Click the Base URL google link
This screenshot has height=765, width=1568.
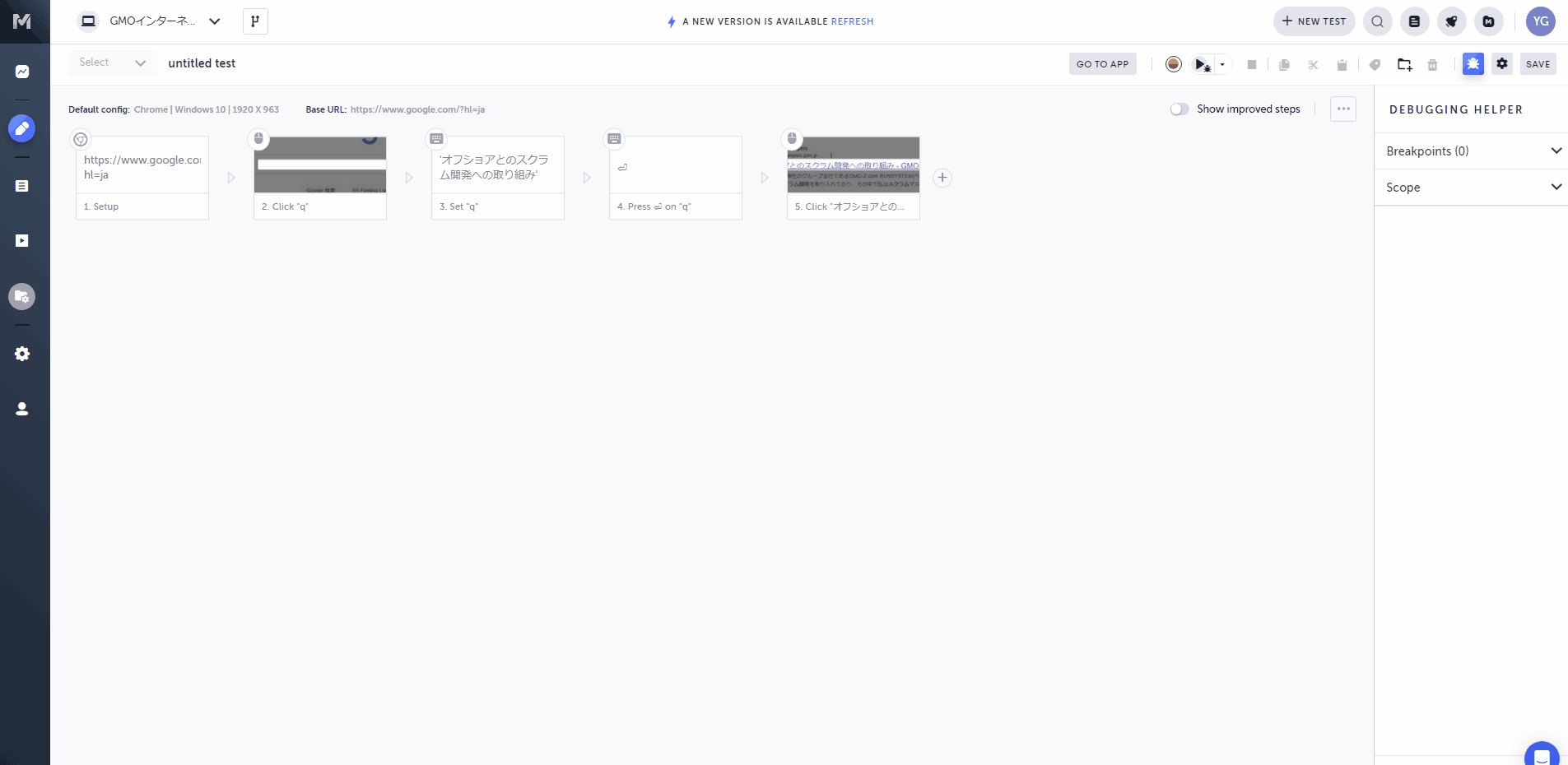(417, 109)
